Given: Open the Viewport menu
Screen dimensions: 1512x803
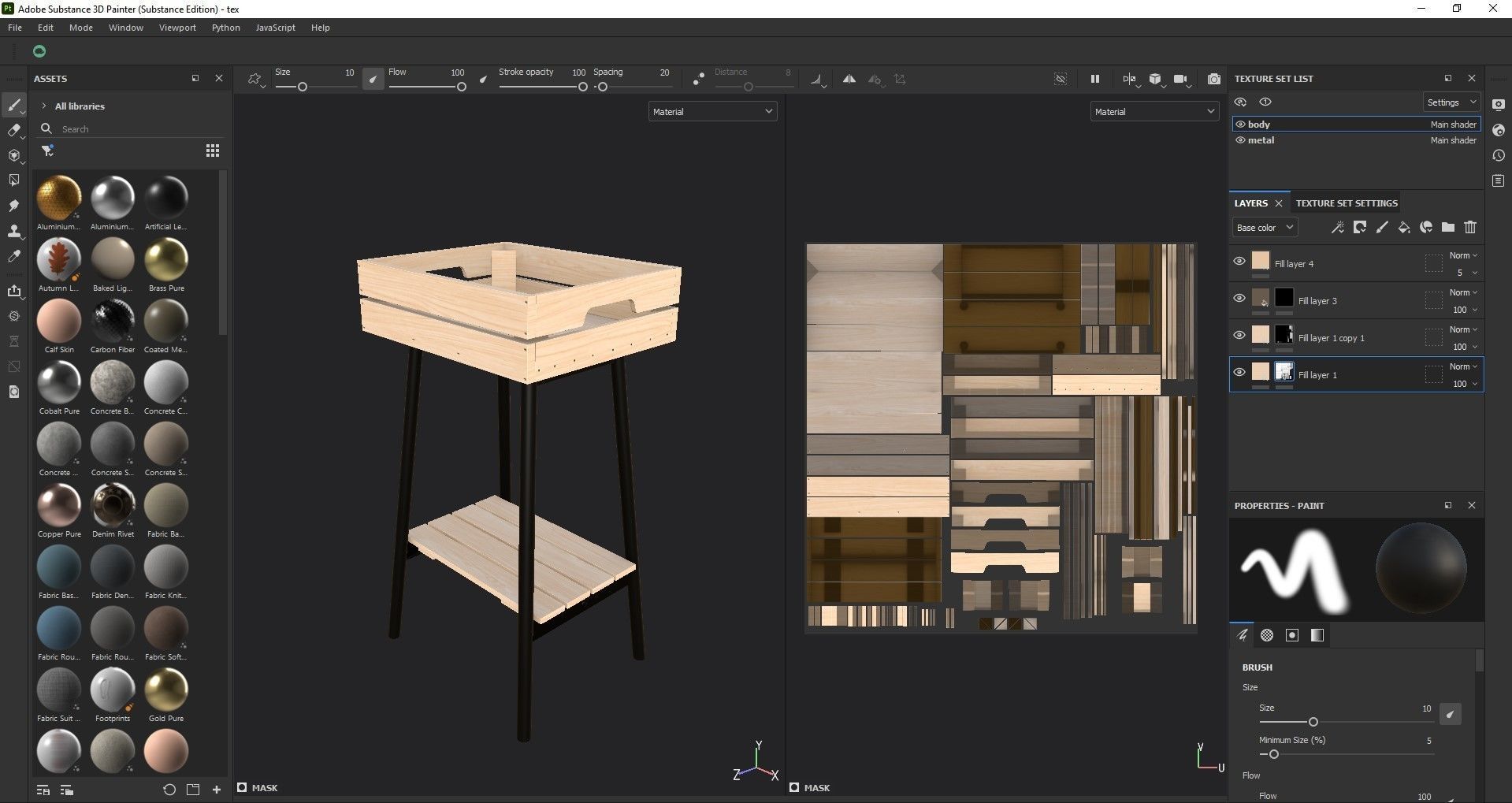Looking at the screenshot, I should [x=177, y=28].
